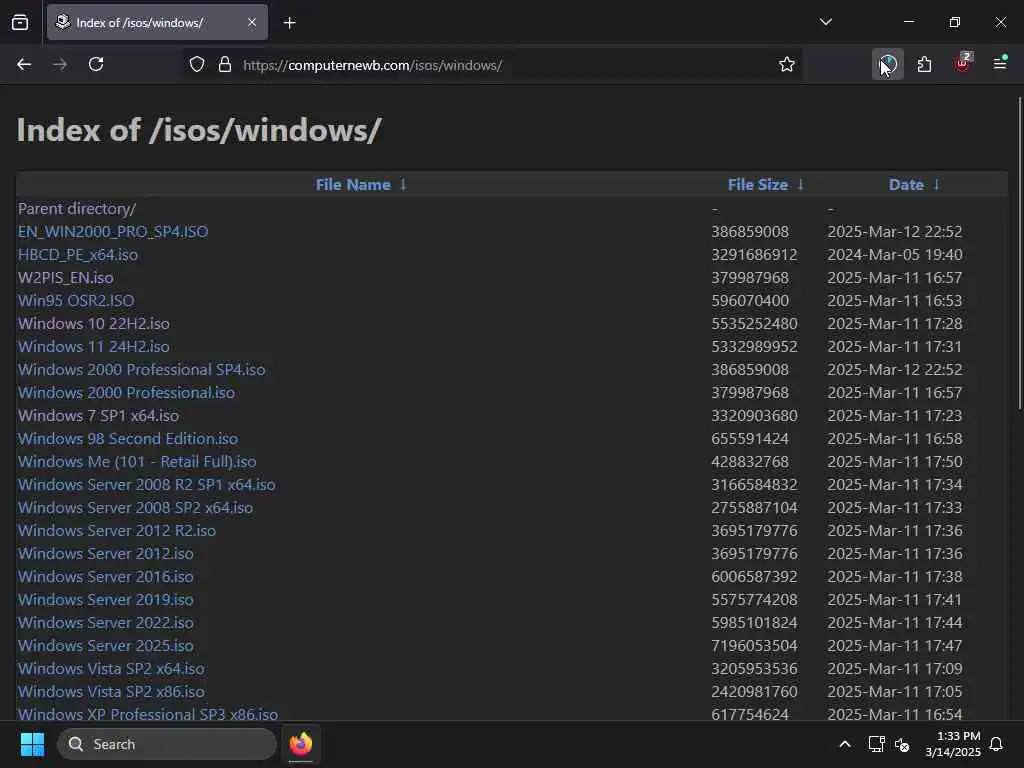Open the notification bell icon
Screen dimensions: 1024x768
[x=996, y=744]
